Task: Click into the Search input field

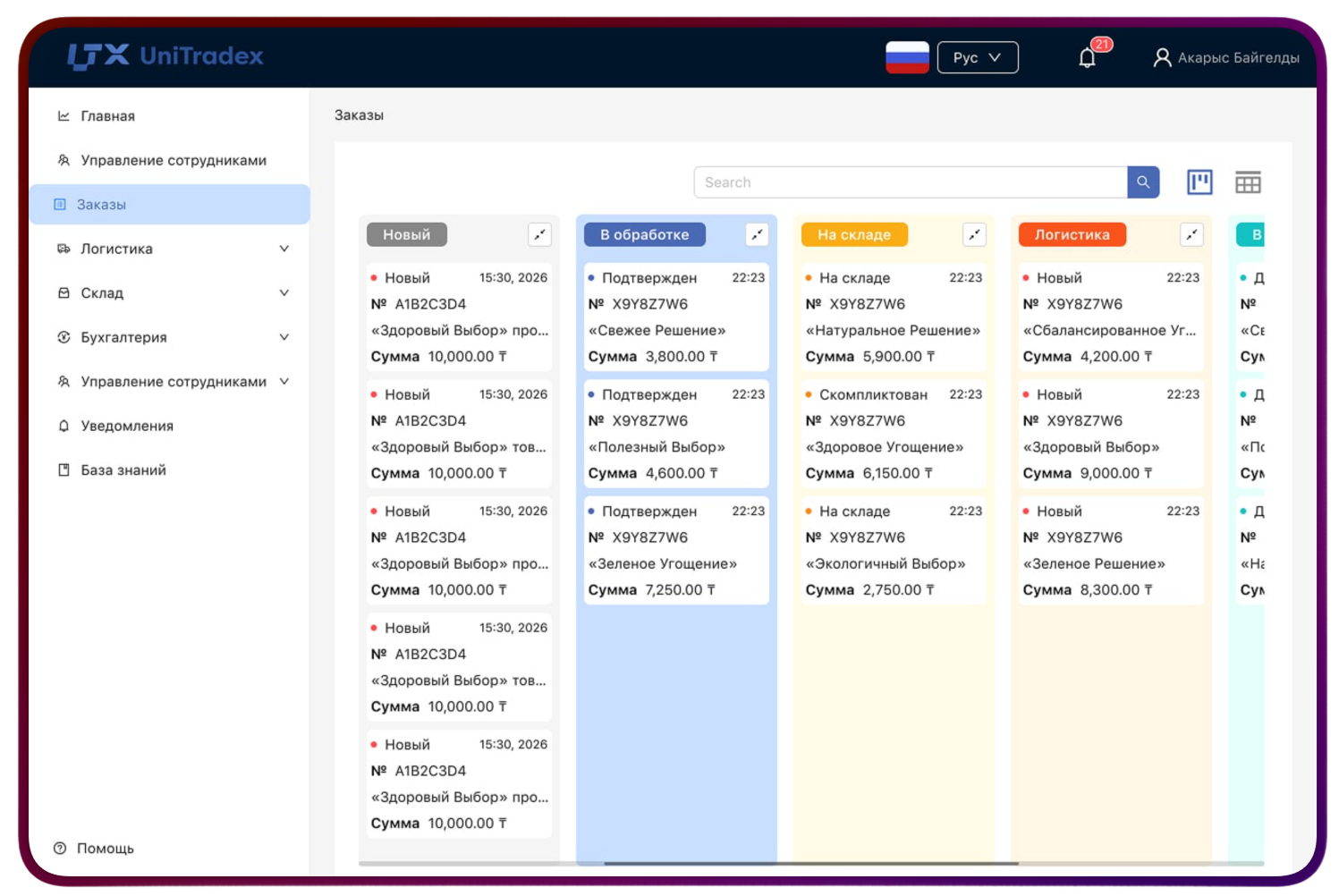Action: tap(910, 182)
